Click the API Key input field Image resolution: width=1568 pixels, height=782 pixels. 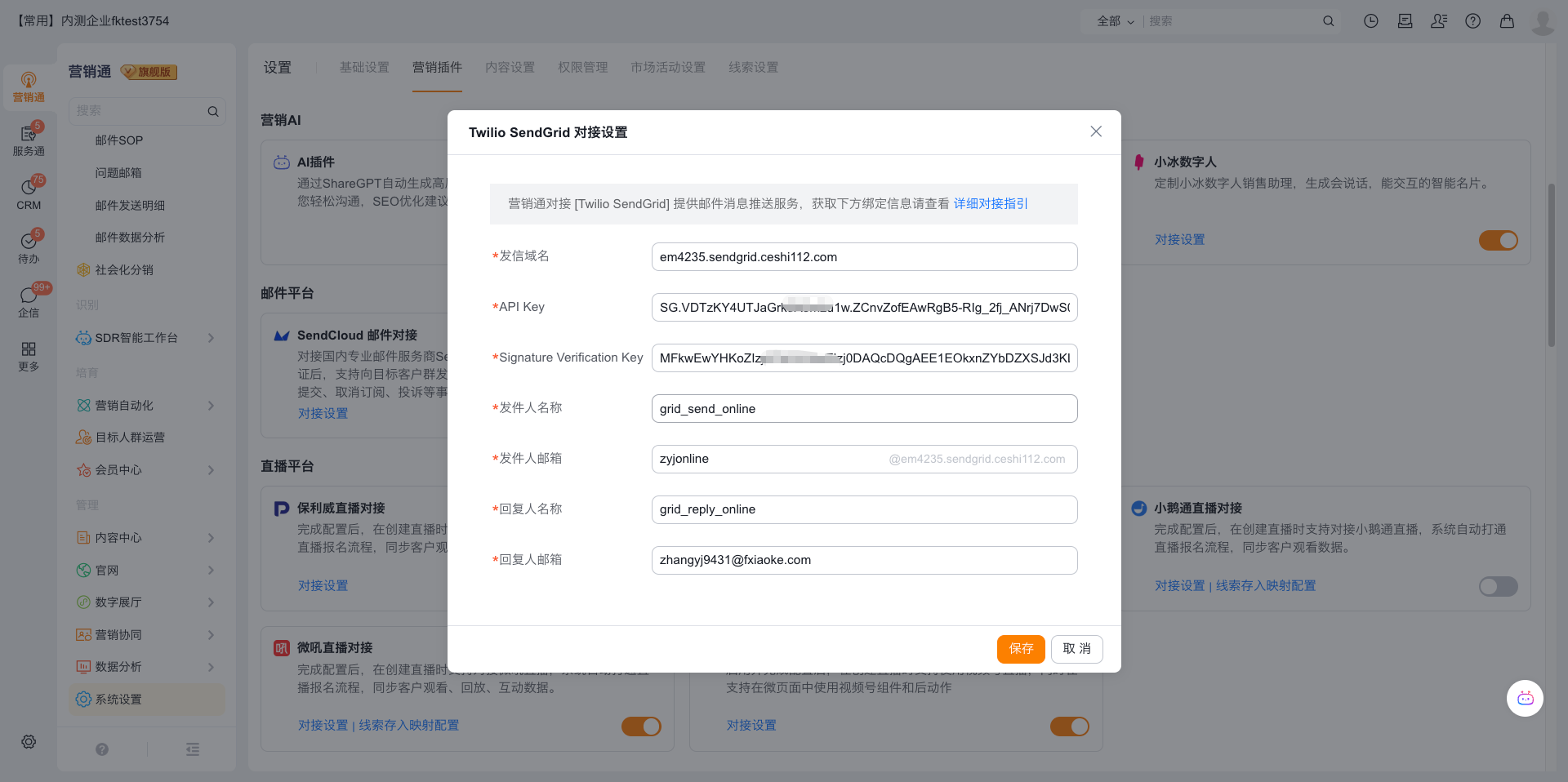(864, 308)
